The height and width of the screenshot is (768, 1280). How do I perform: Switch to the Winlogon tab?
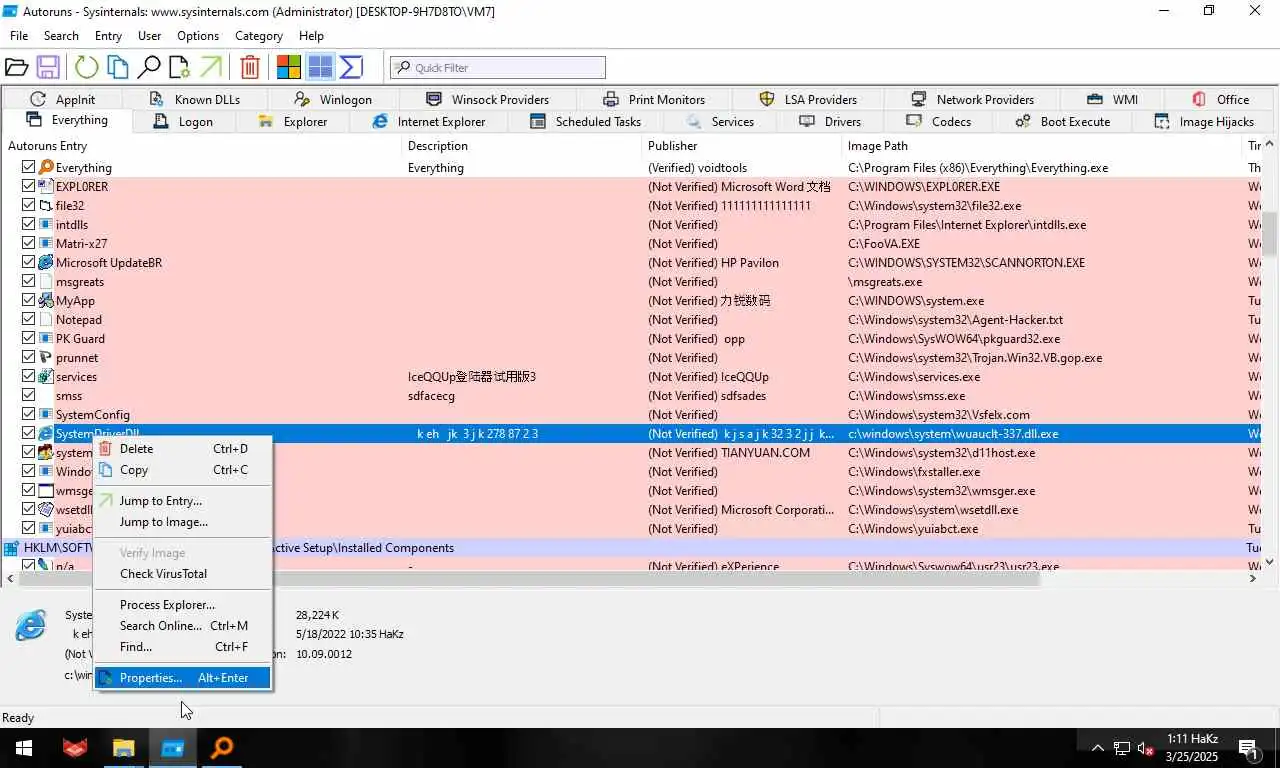333,99
